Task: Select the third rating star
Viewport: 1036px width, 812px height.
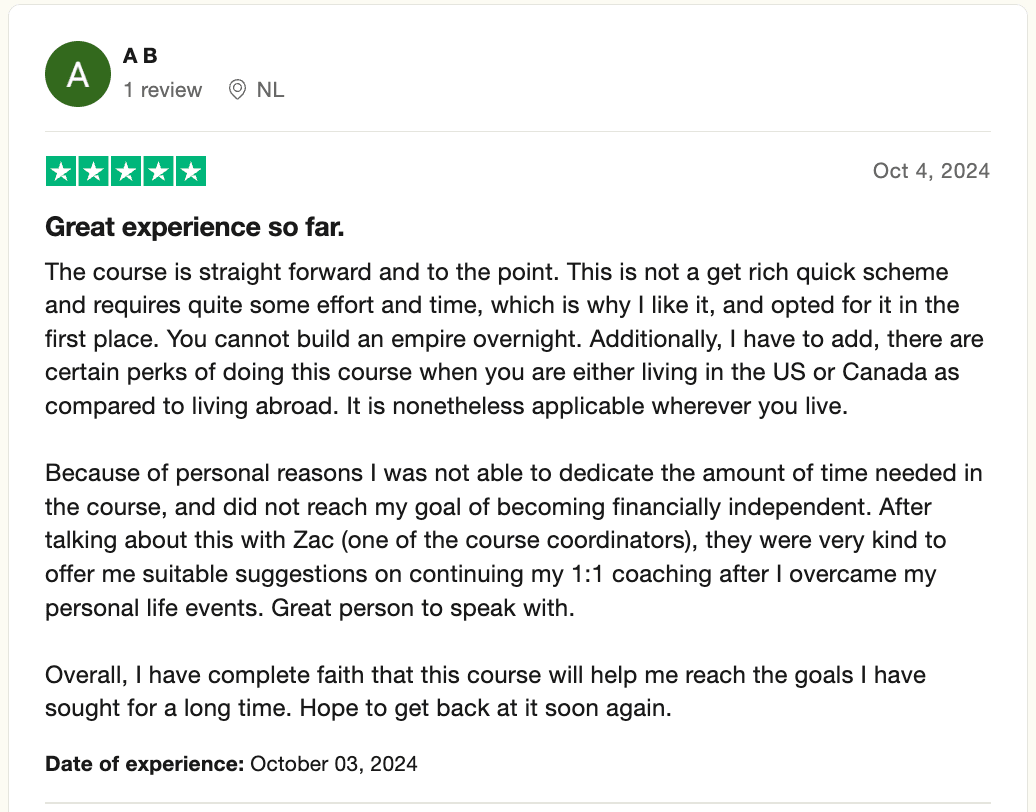Action: tap(126, 171)
